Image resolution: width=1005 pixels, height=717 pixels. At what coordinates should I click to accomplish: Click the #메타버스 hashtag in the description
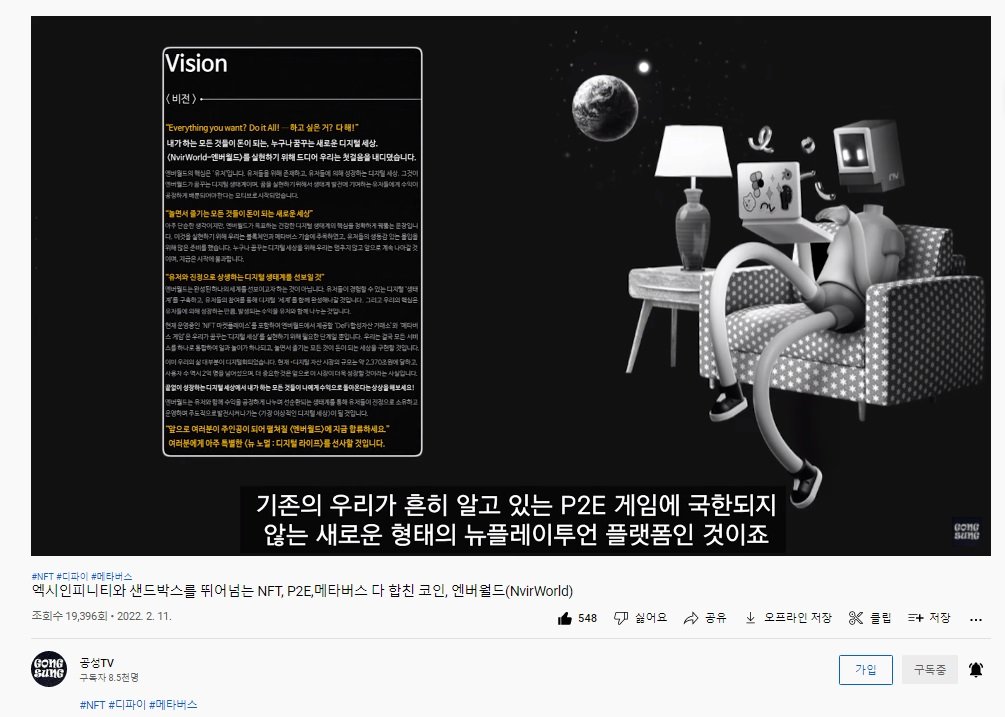tap(173, 704)
